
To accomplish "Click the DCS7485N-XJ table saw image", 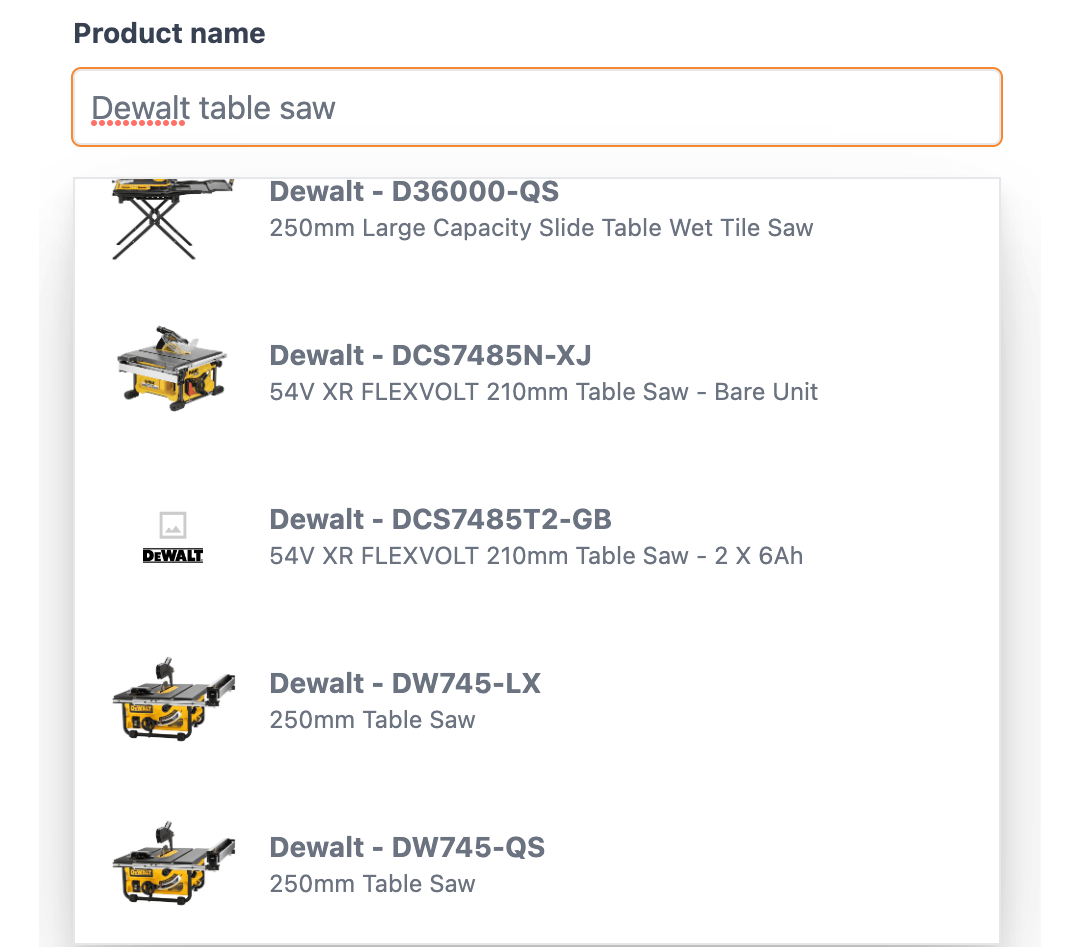I will tap(172, 367).
